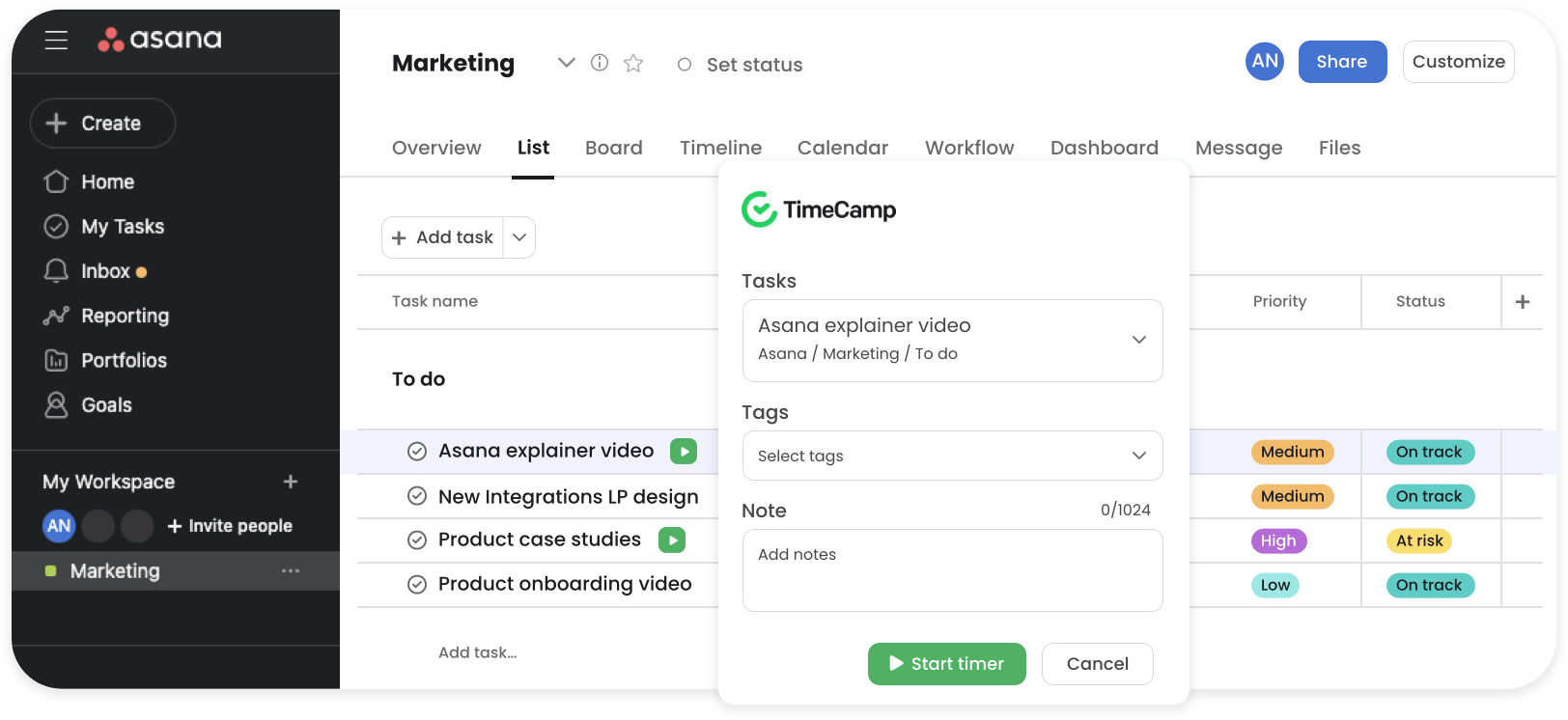Click the Task name column header

click(x=434, y=301)
